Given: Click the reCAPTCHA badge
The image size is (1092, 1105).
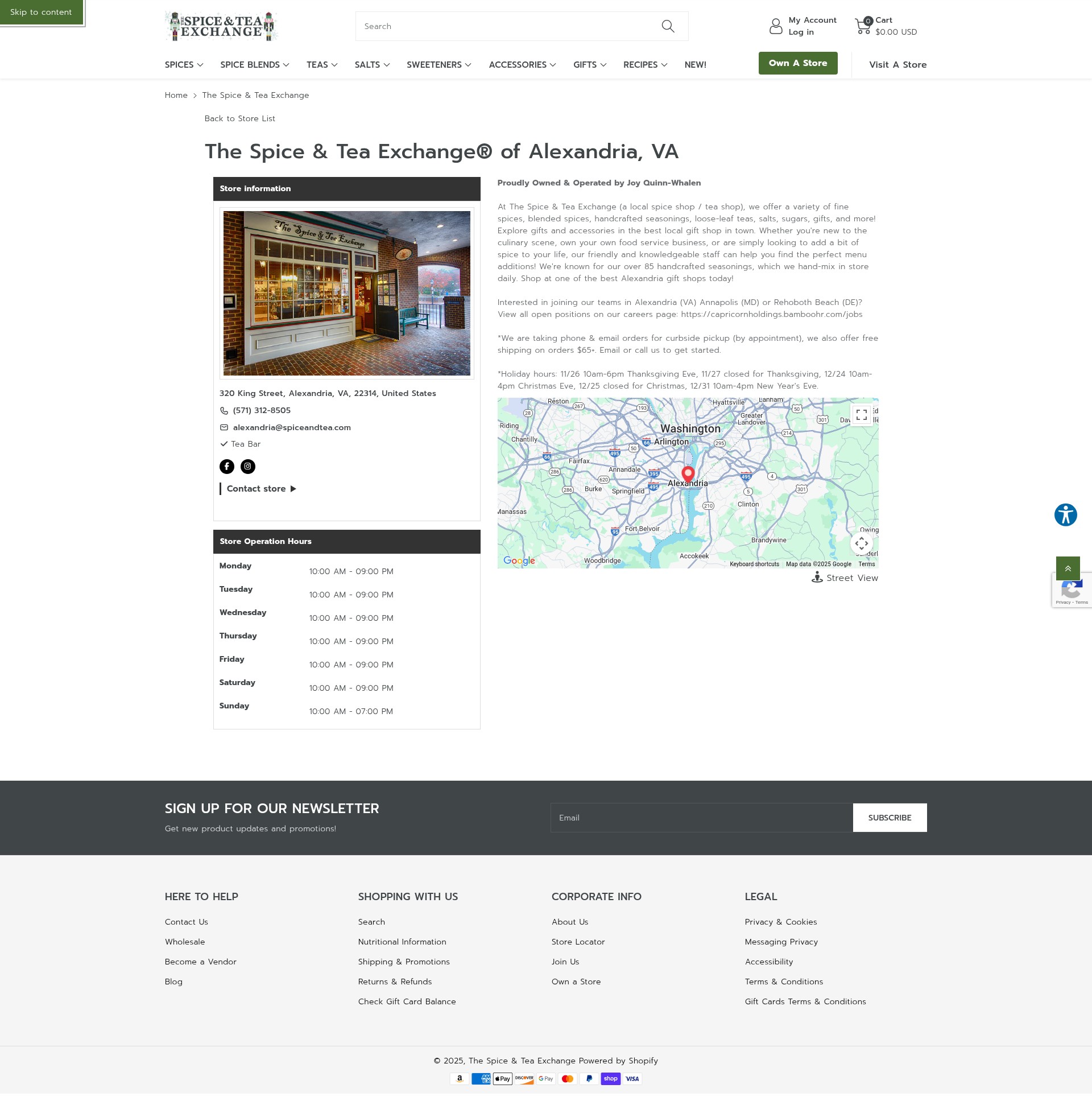Looking at the screenshot, I should click(x=1072, y=590).
